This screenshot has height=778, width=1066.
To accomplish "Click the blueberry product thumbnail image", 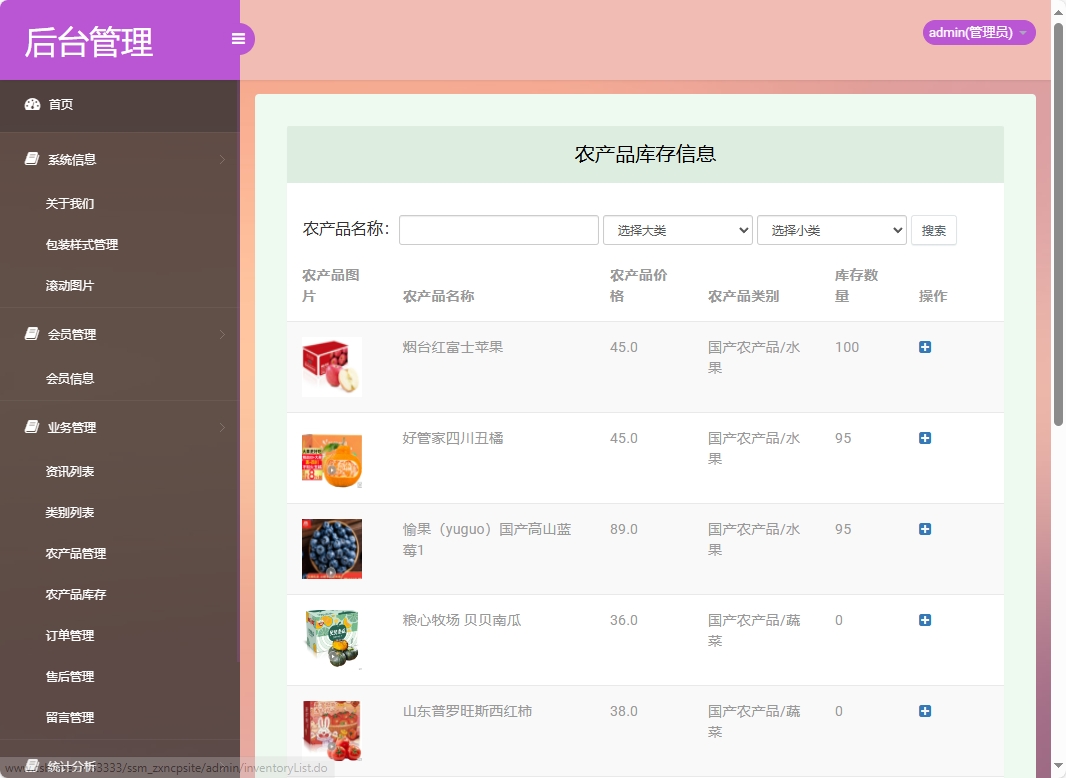I will coord(331,548).
